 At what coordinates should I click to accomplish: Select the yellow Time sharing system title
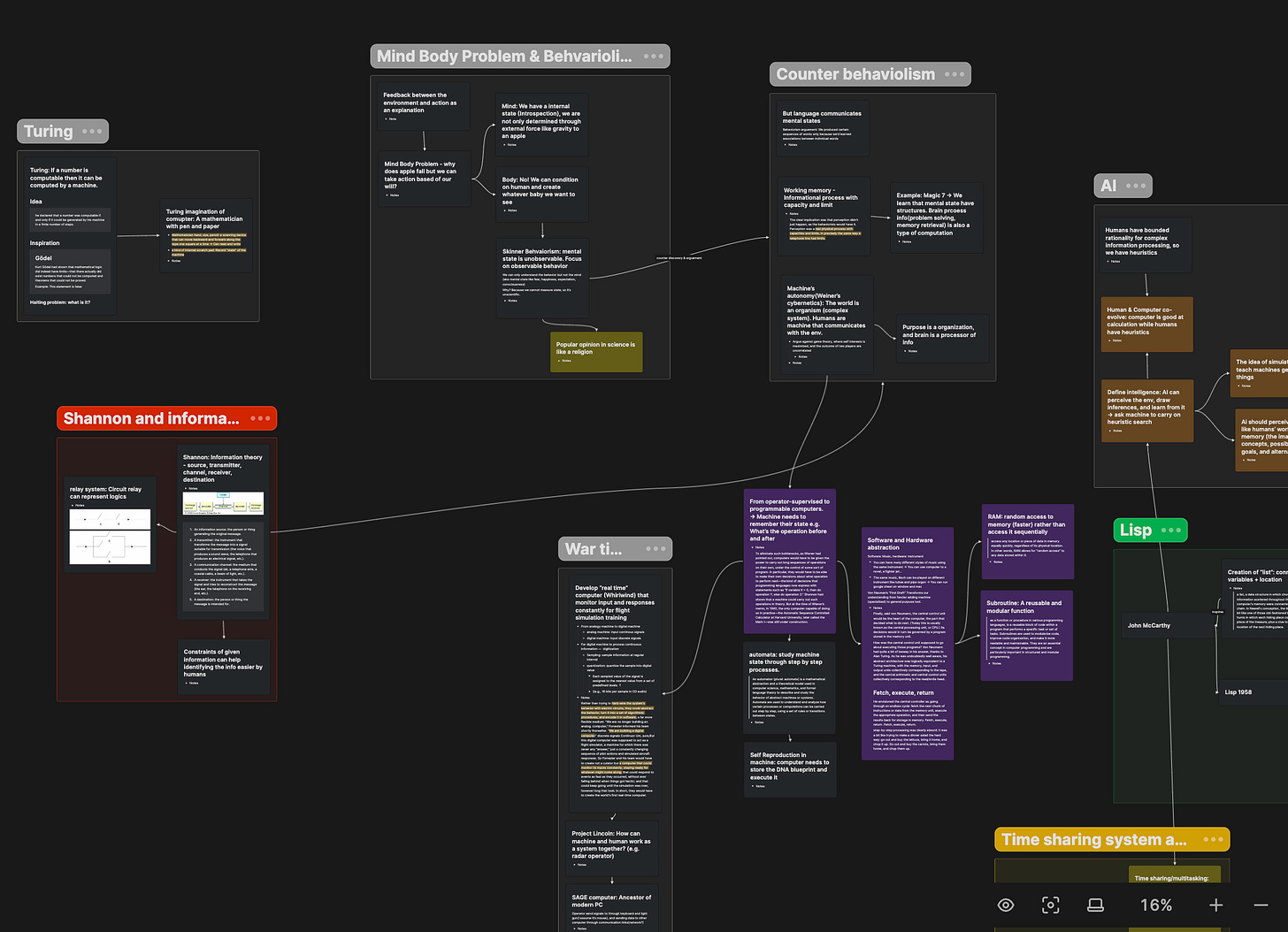click(1093, 839)
